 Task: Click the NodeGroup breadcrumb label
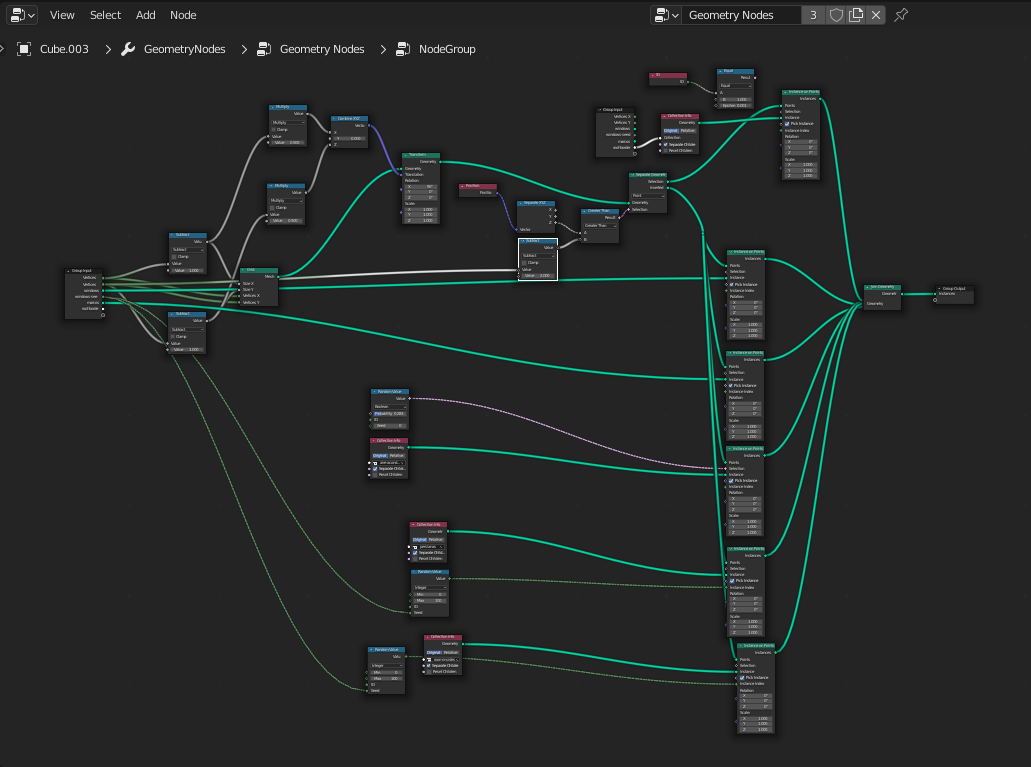[447, 49]
